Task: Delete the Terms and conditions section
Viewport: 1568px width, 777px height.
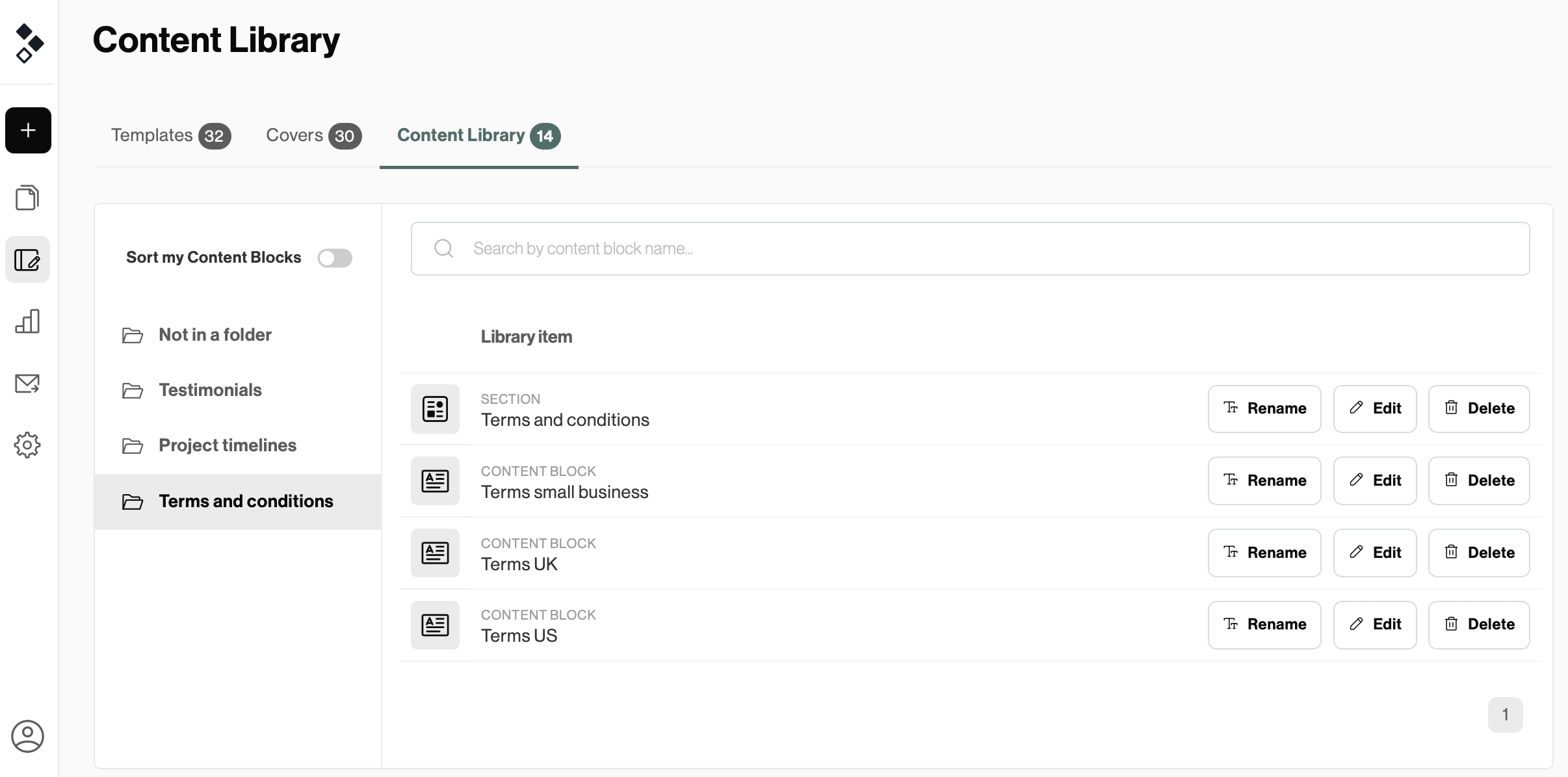Action: (x=1479, y=409)
